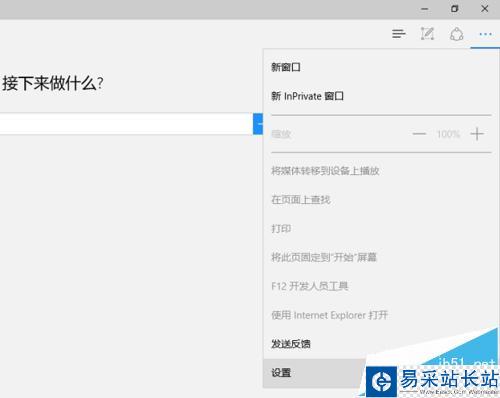Open 新 InPrivate 窗口 menu entry
500x398 pixels.
click(307, 96)
